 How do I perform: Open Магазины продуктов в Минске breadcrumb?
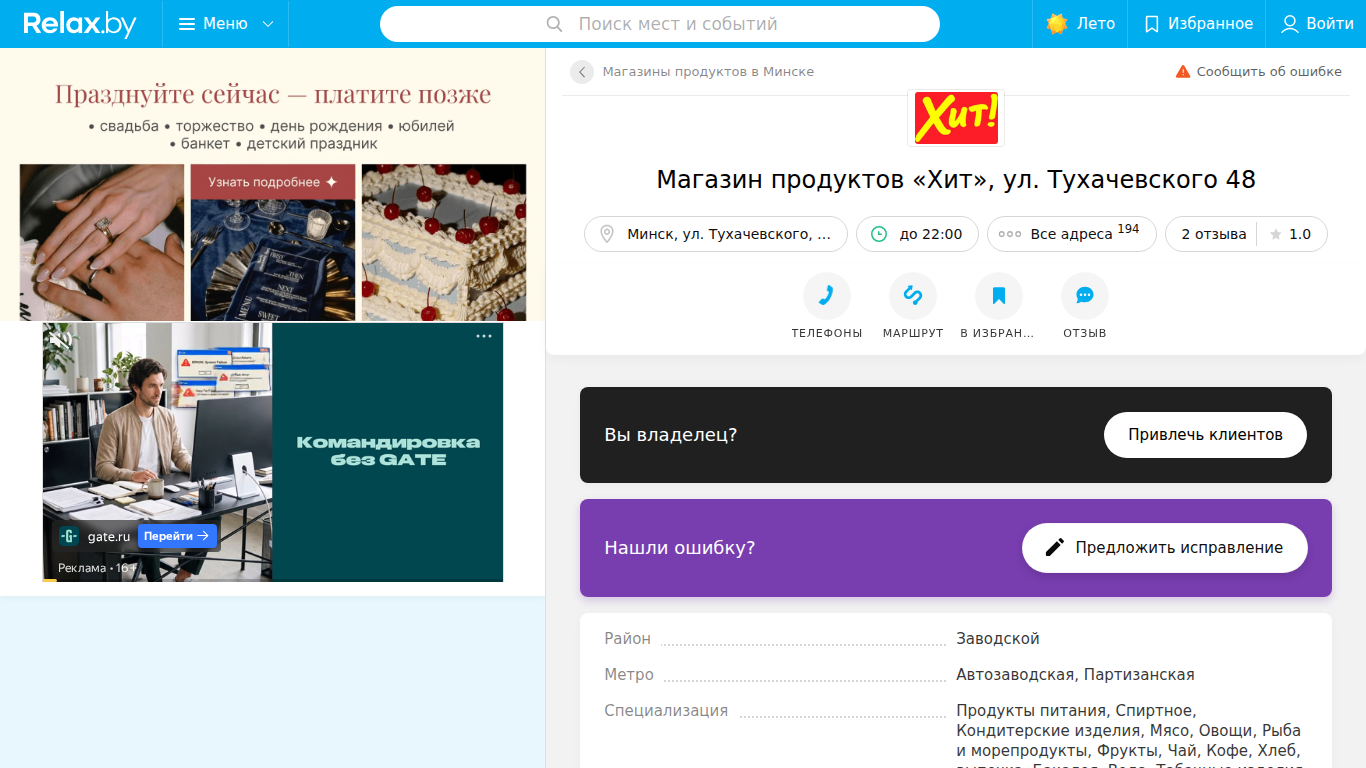[x=708, y=72]
